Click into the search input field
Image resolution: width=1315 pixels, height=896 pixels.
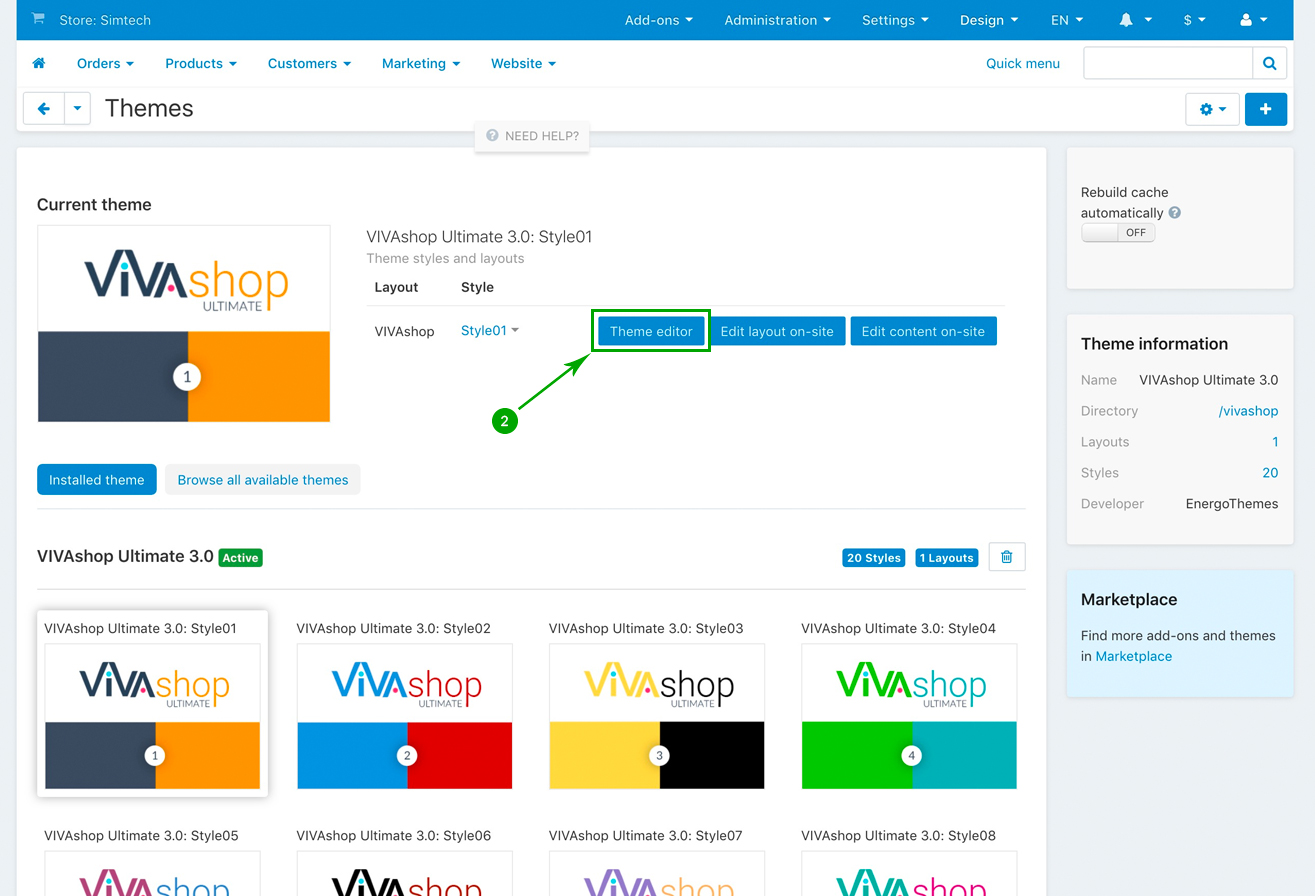coord(1168,63)
